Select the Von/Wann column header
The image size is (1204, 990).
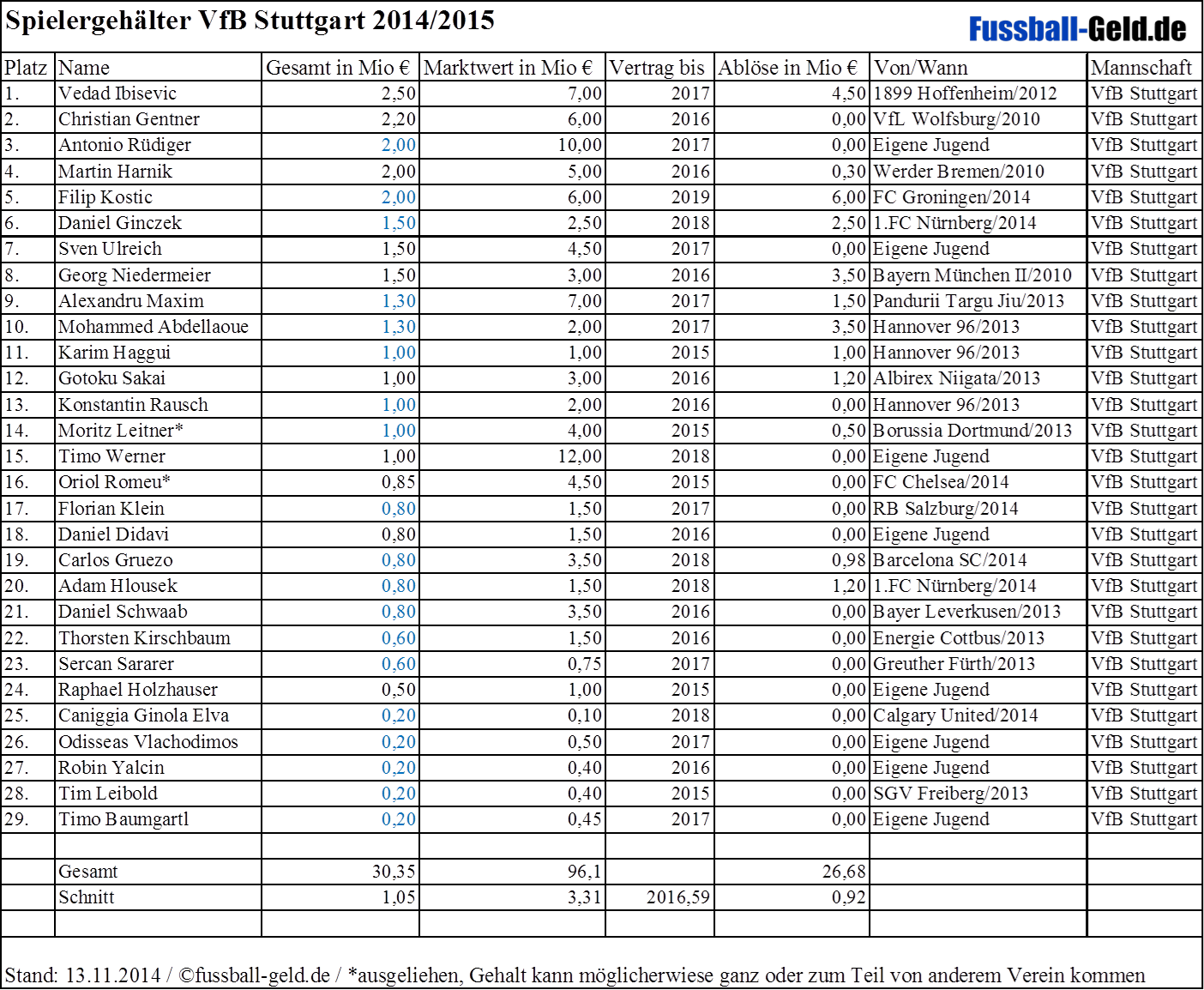coord(921,68)
